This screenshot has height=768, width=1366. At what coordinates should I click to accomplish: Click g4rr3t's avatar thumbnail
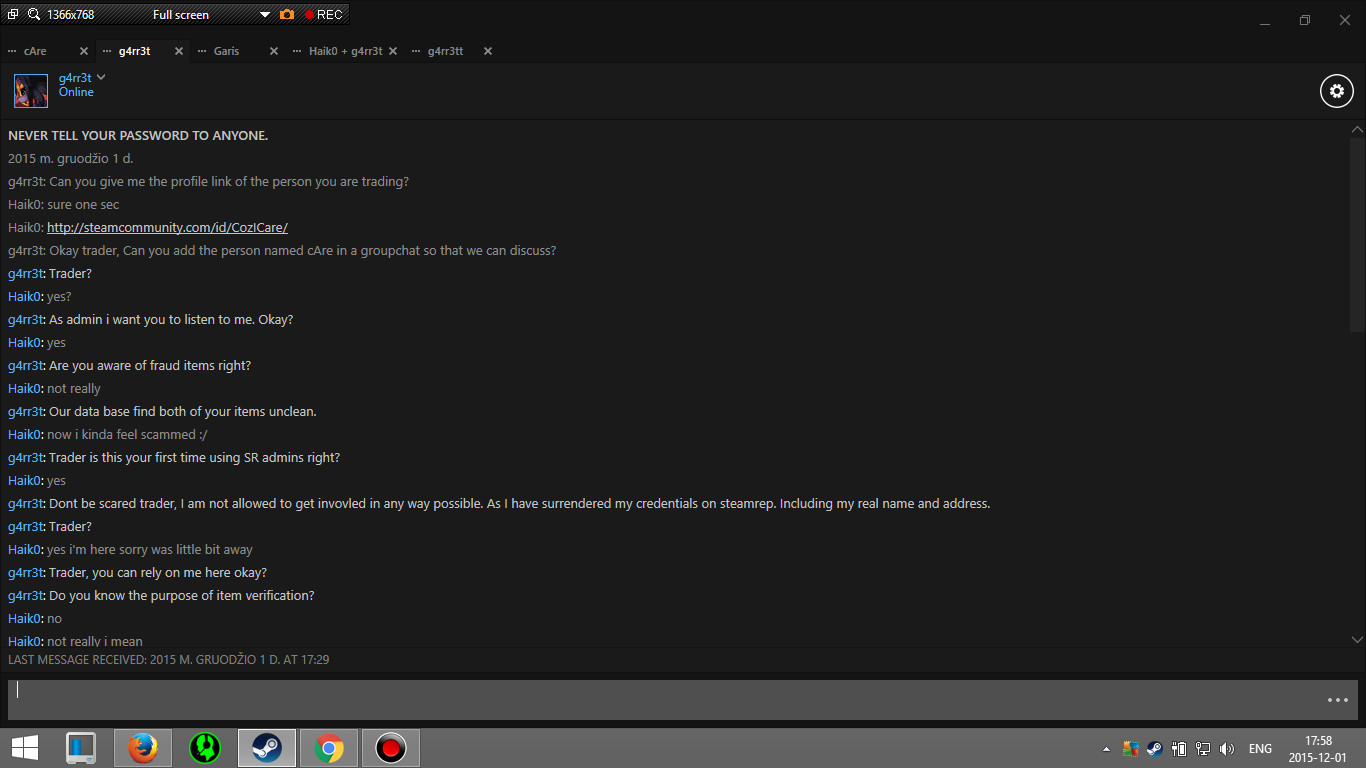[31, 91]
